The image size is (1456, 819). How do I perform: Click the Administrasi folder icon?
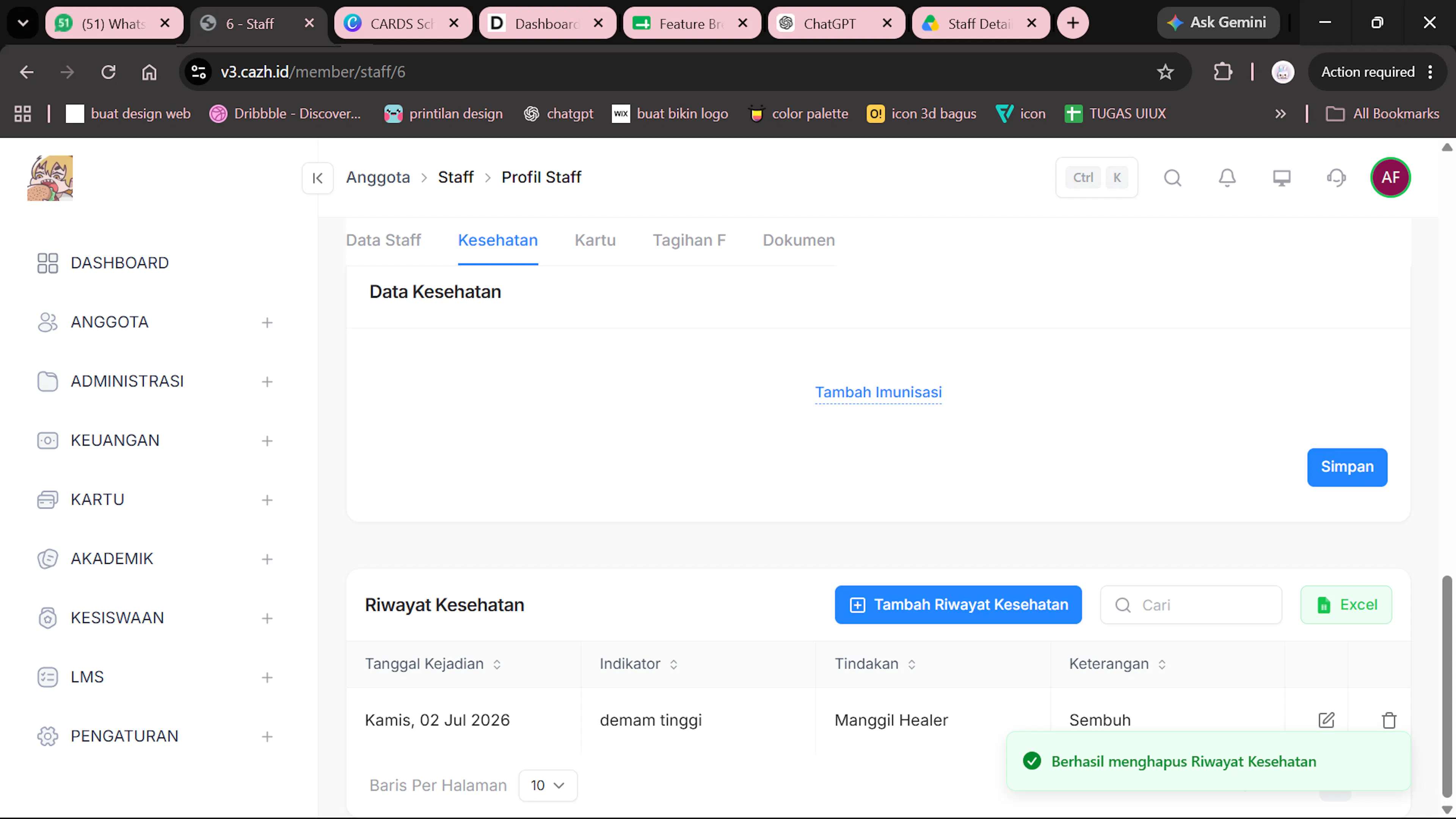tap(47, 381)
